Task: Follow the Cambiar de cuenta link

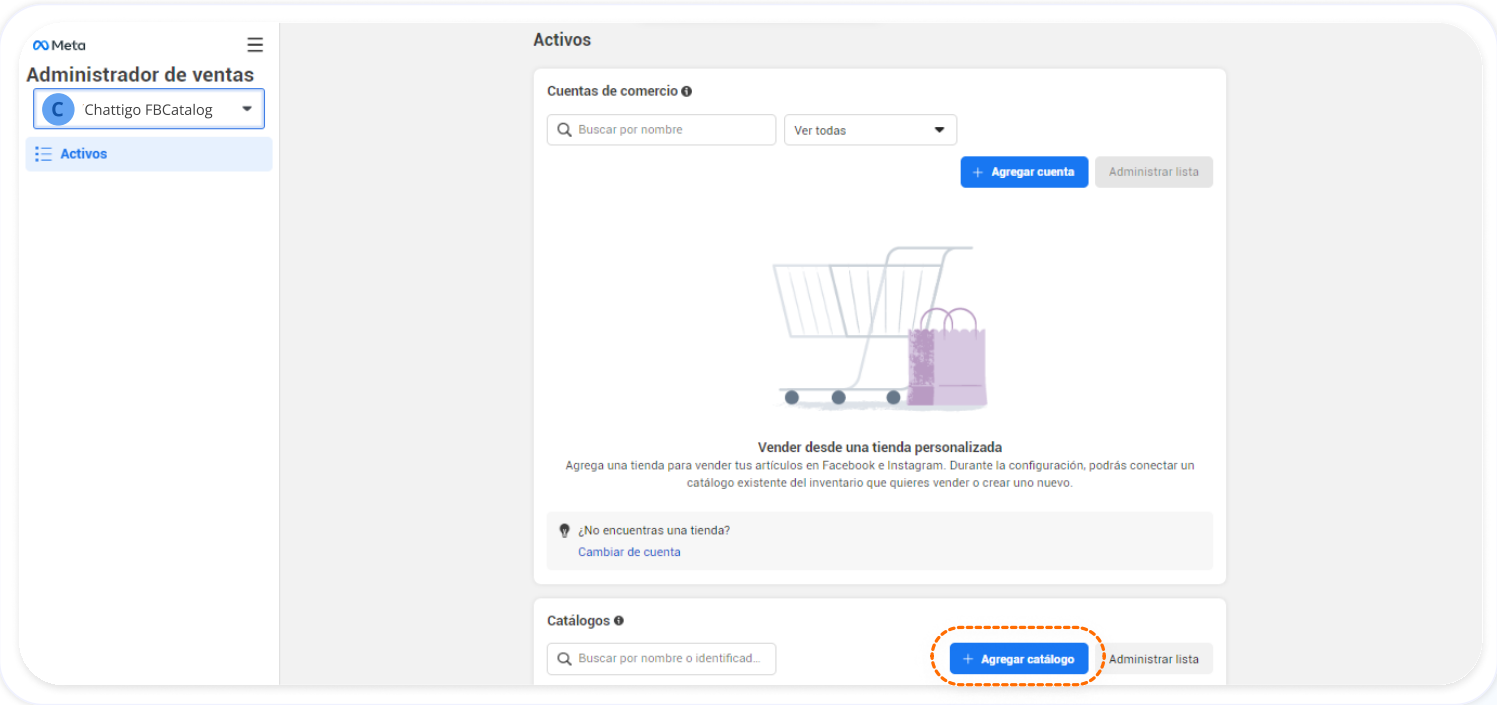Action: [x=629, y=552]
